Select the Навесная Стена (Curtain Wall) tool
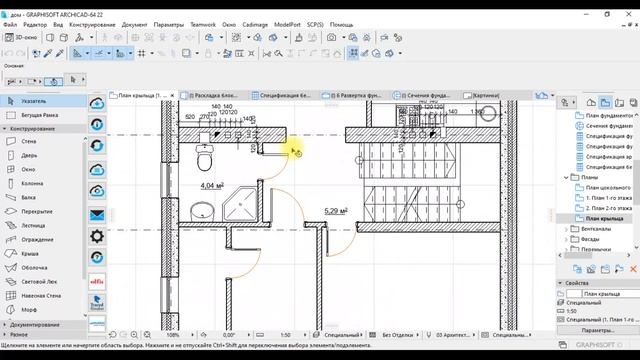Viewport: 640px width, 360px height. pos(43,296)
